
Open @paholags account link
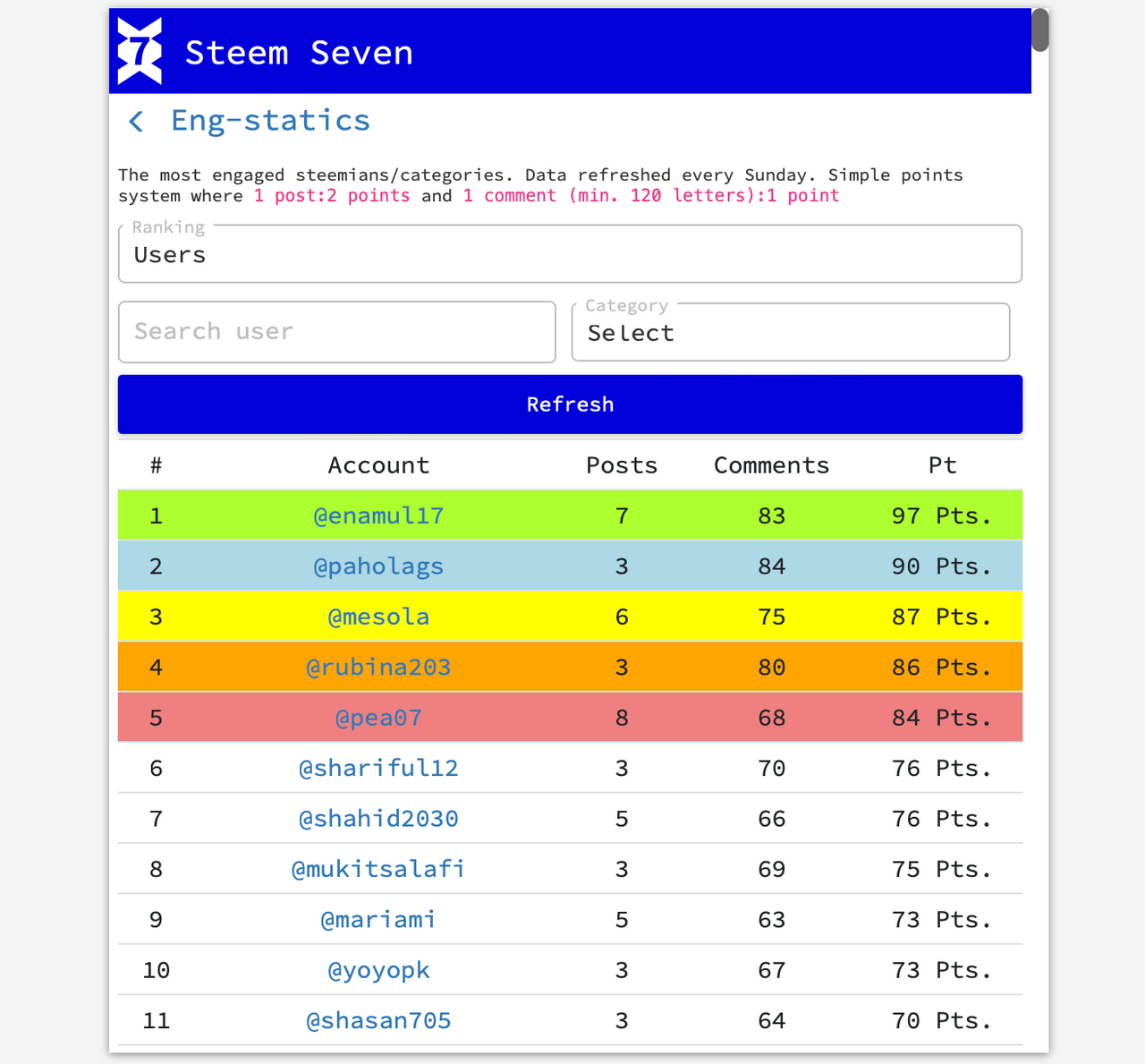(378, 566)
